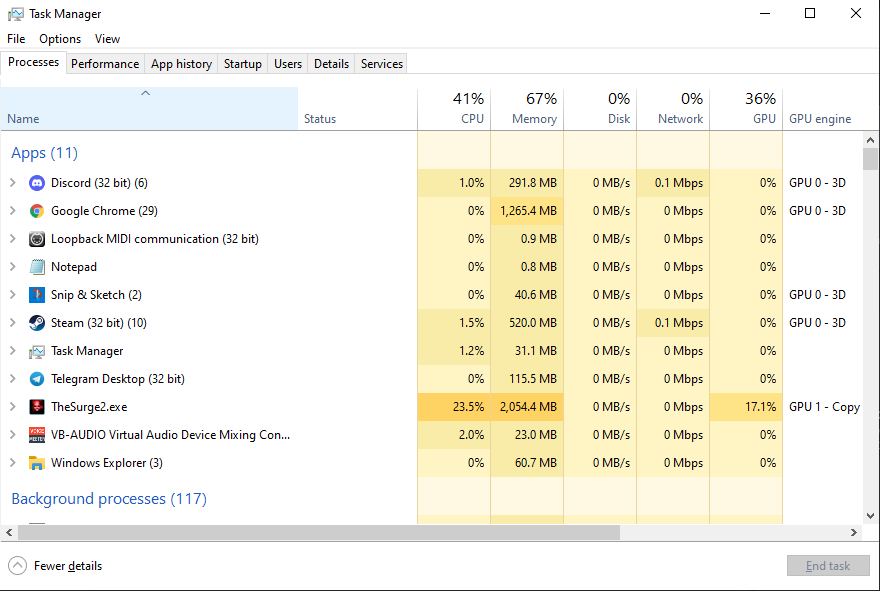
Task: Select the Steam process icon
Action: 37,323
